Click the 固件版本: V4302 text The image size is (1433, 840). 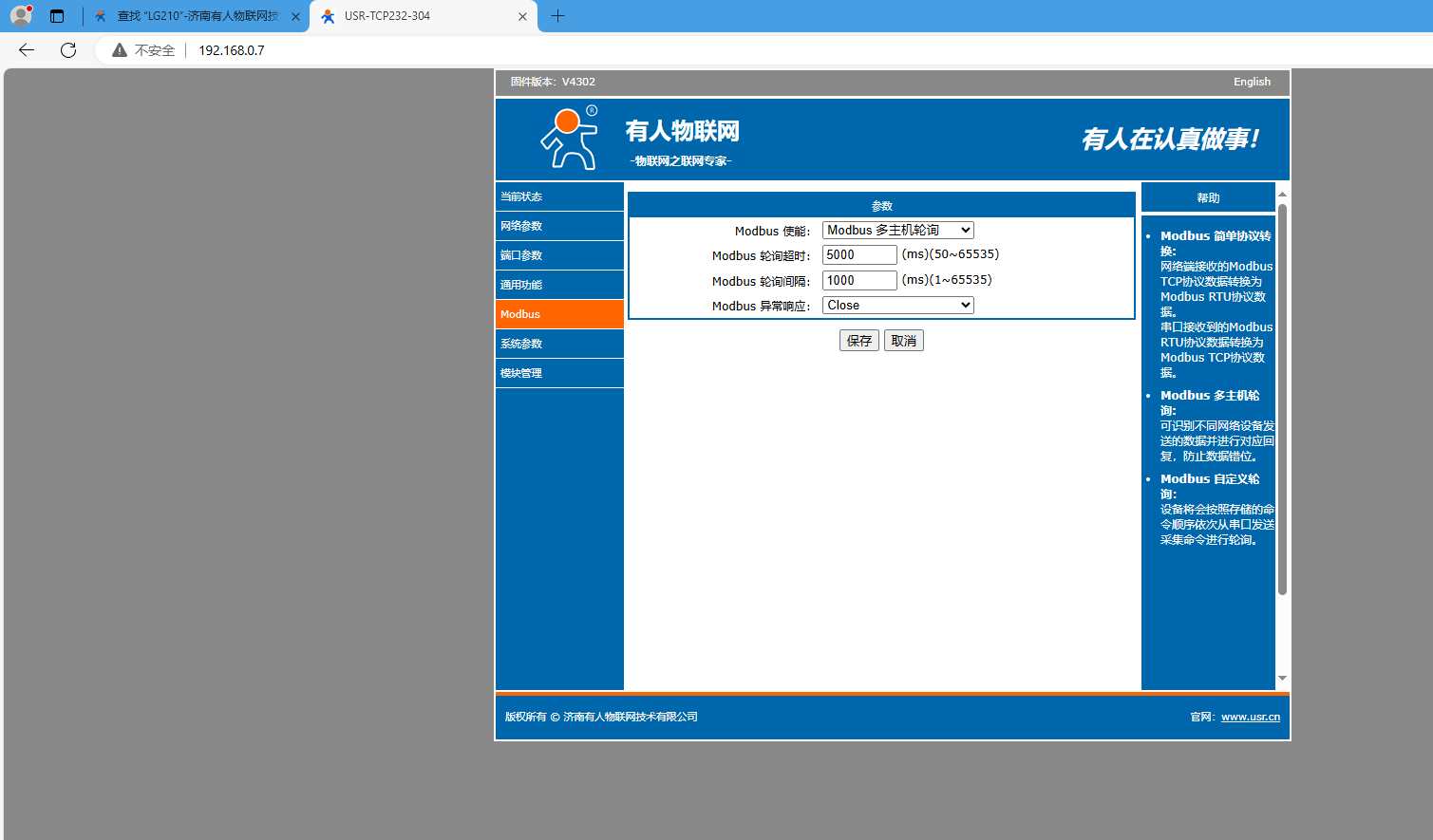pos(553,82)
